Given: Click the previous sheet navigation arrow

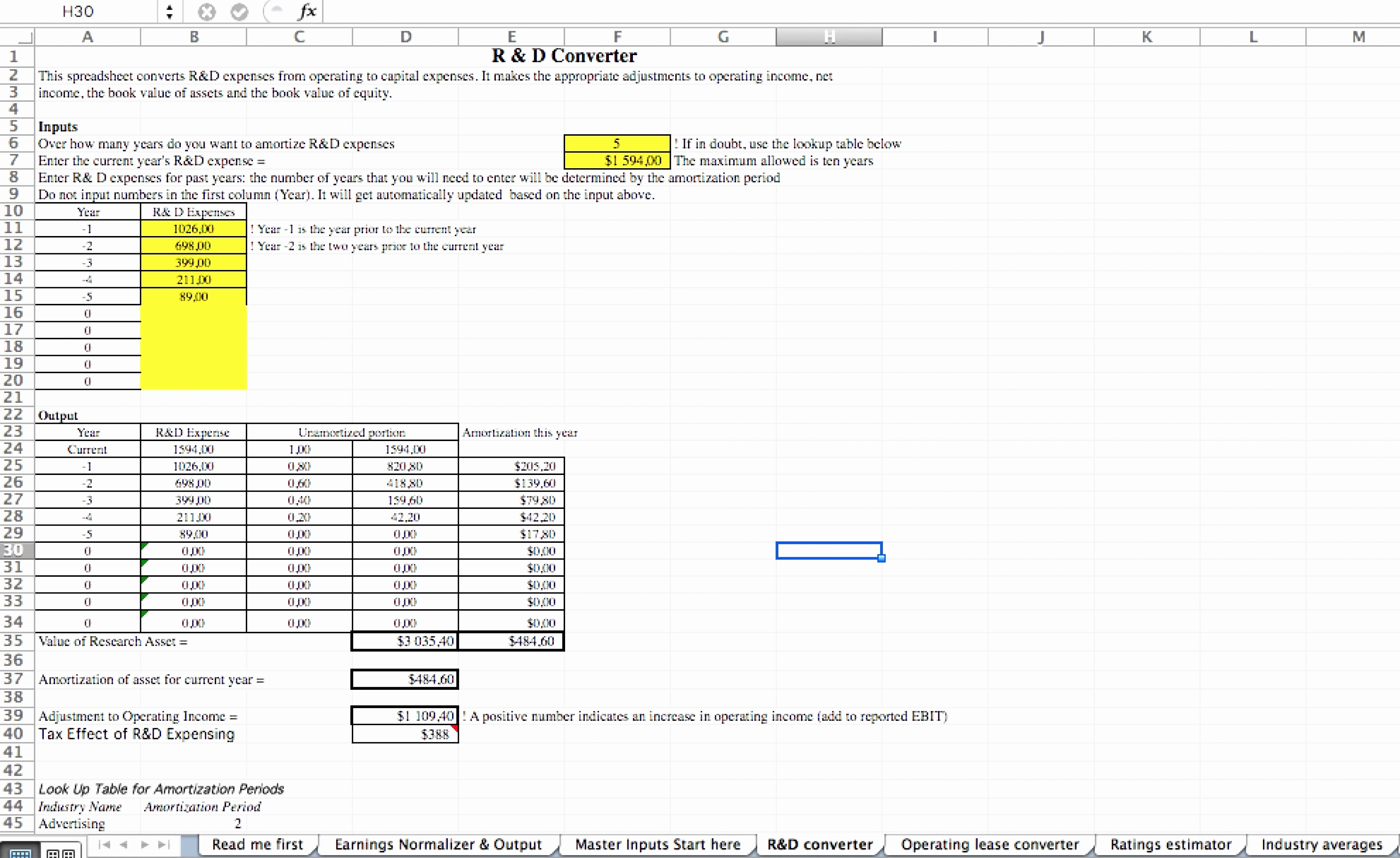Looking at the screenshot, I should pos(124,845).
